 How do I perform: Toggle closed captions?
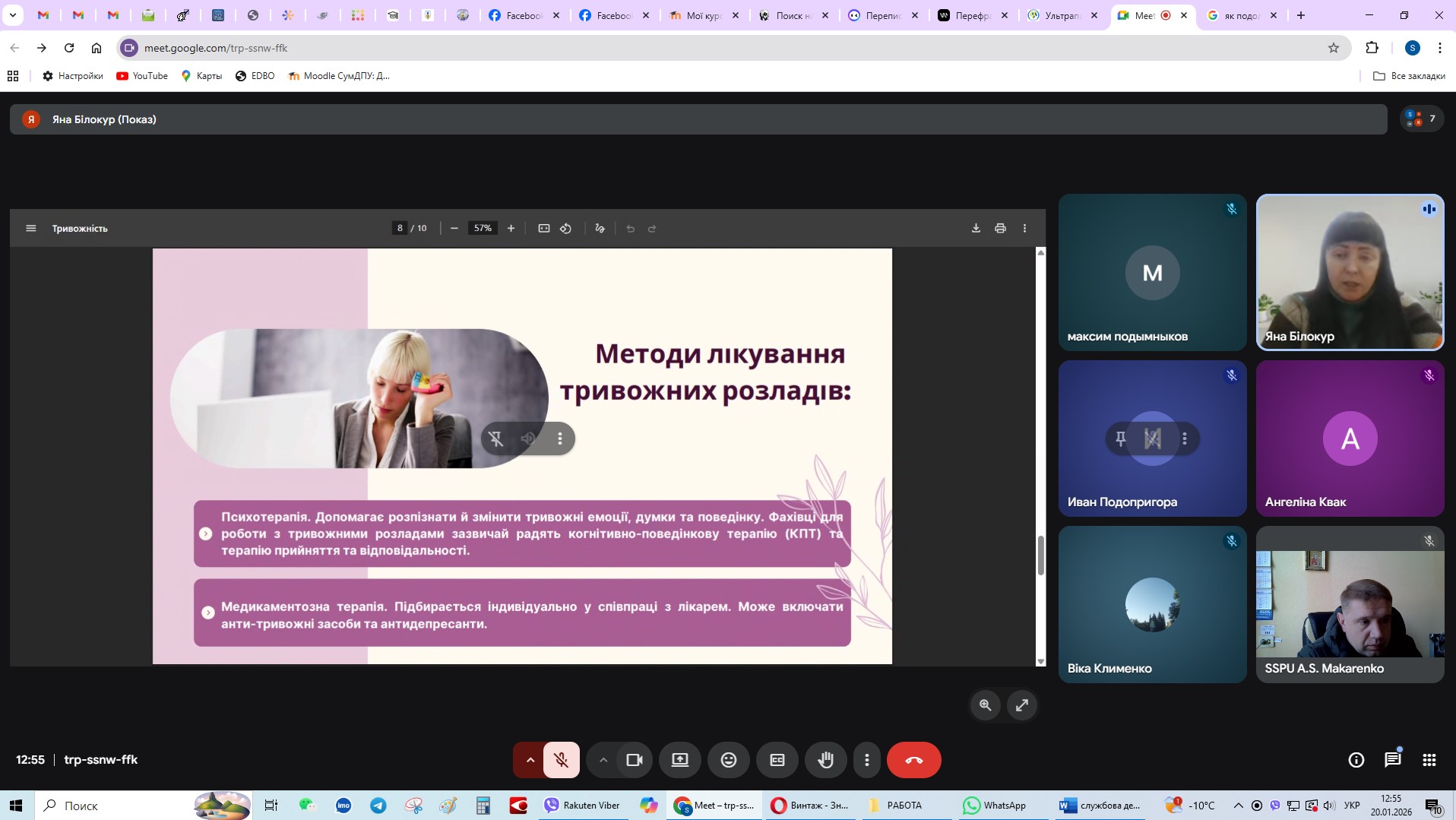click(x=777, y=760)
